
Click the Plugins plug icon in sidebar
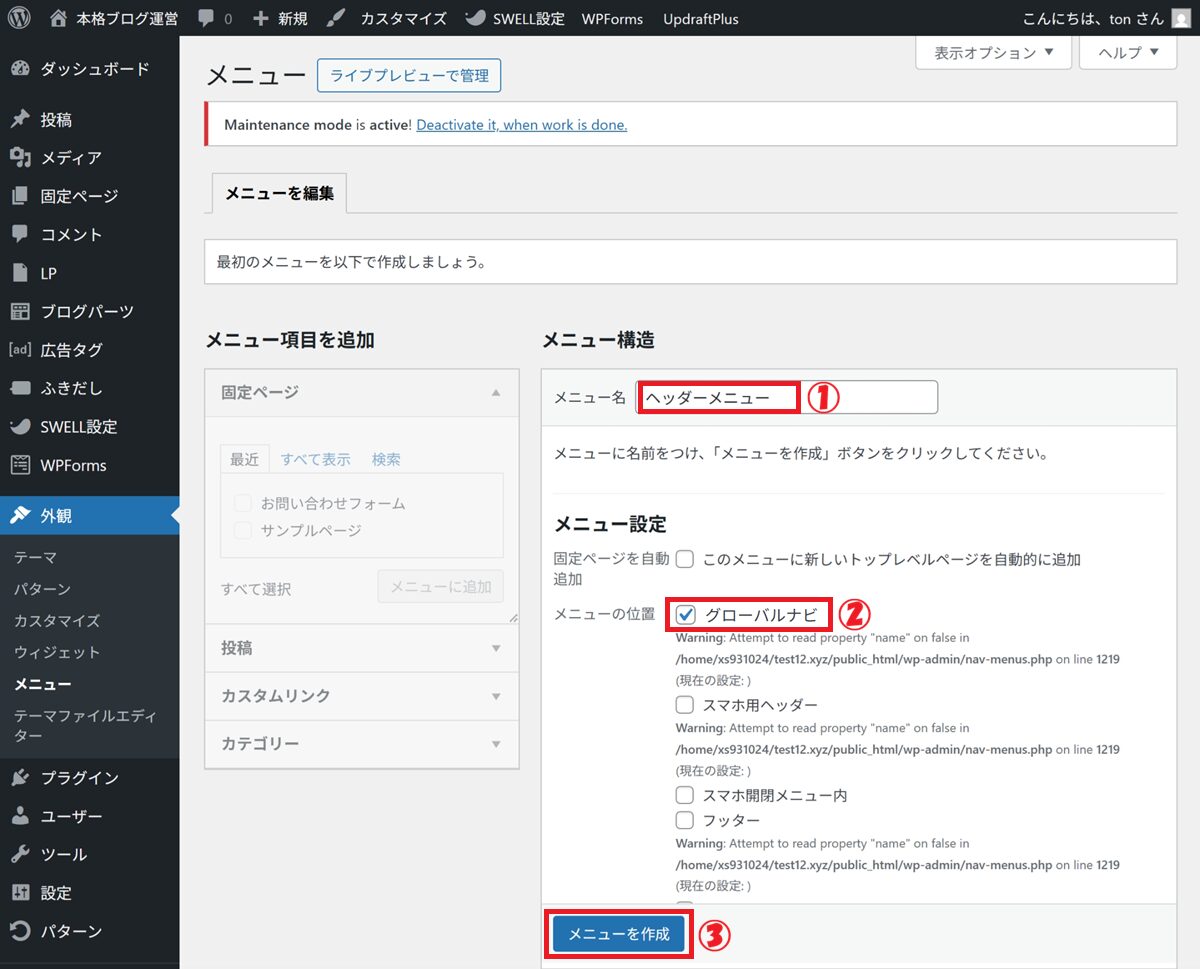[20, 778]
